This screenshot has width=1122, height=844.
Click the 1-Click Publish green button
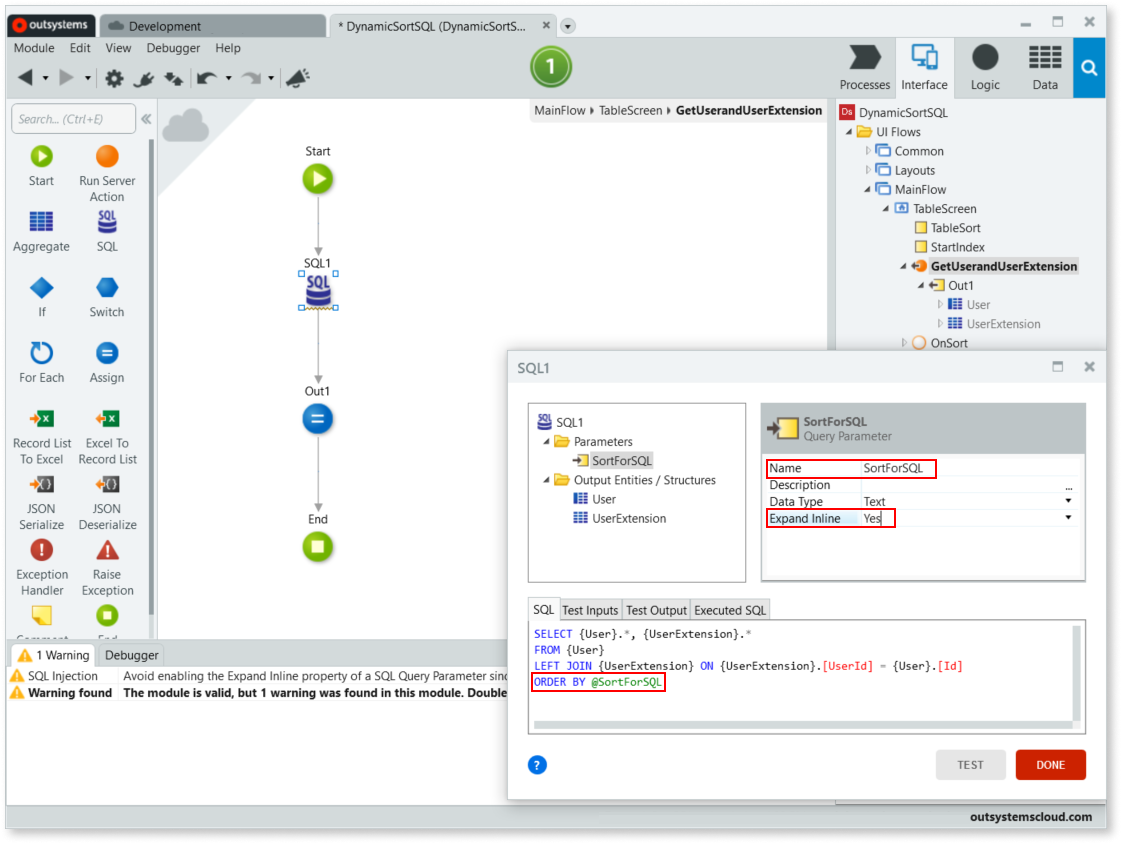[x=550, y=68]
